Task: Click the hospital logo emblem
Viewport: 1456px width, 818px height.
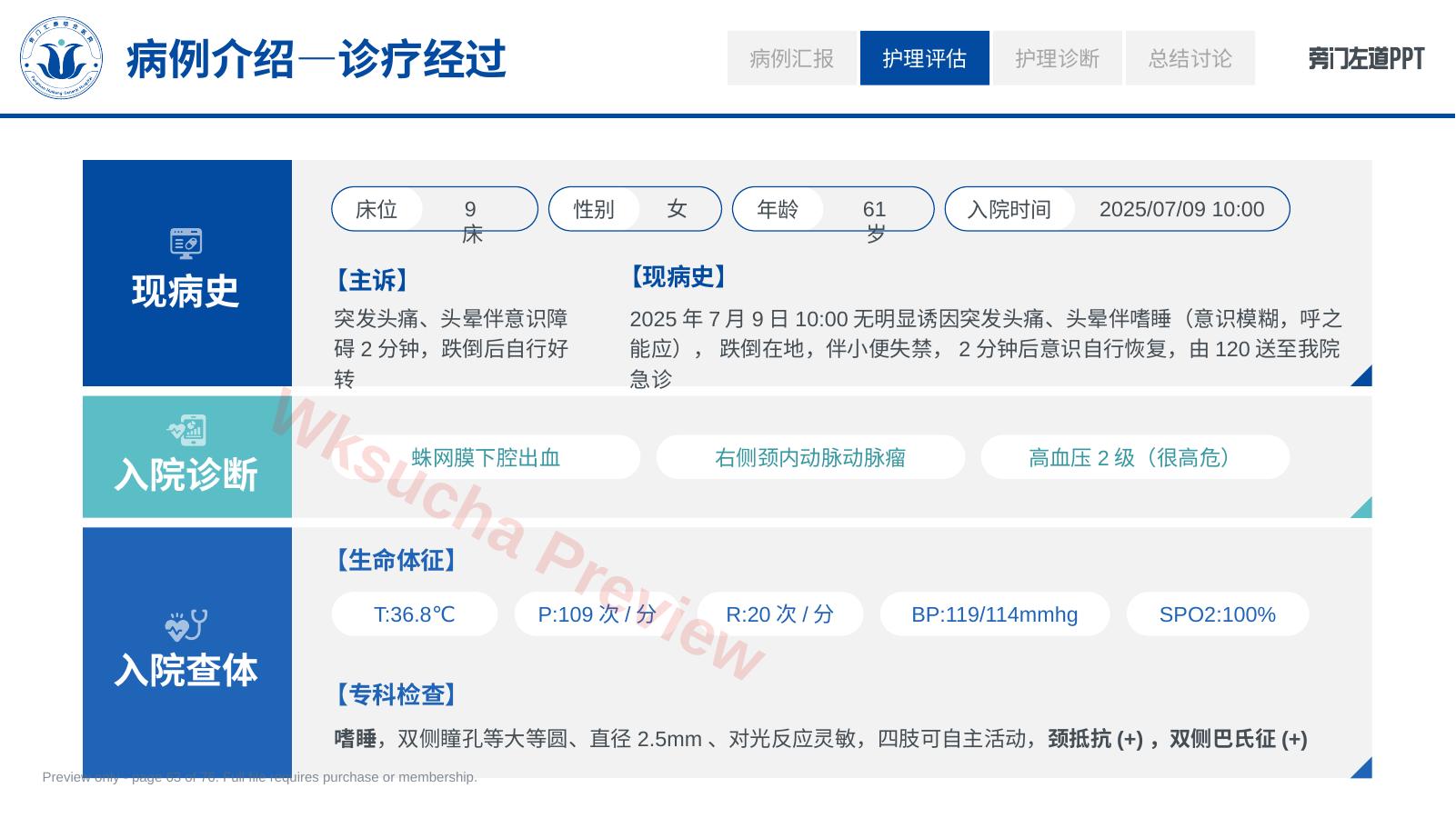Action: pos(61,58)
